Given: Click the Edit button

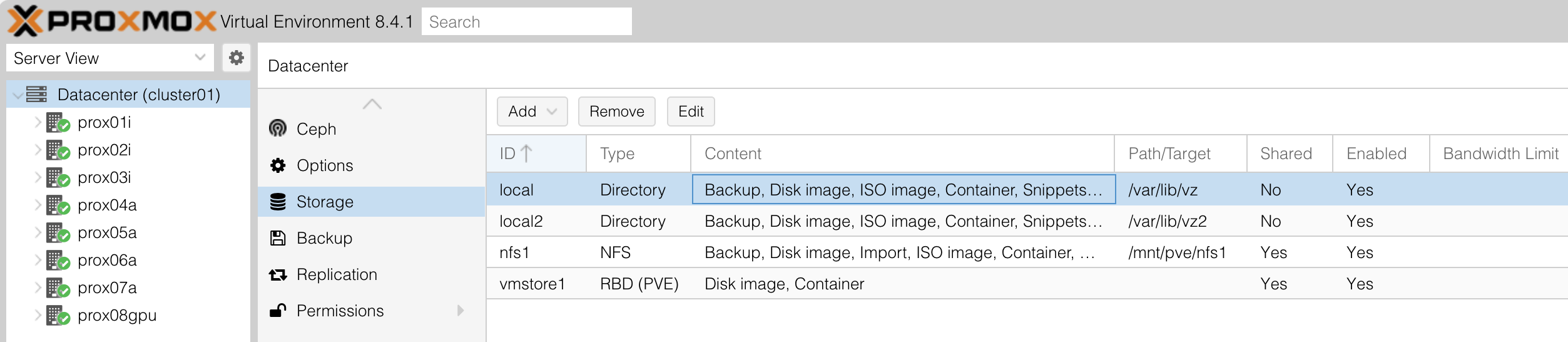Looking at the screenshot, I should tap(691, 111).
